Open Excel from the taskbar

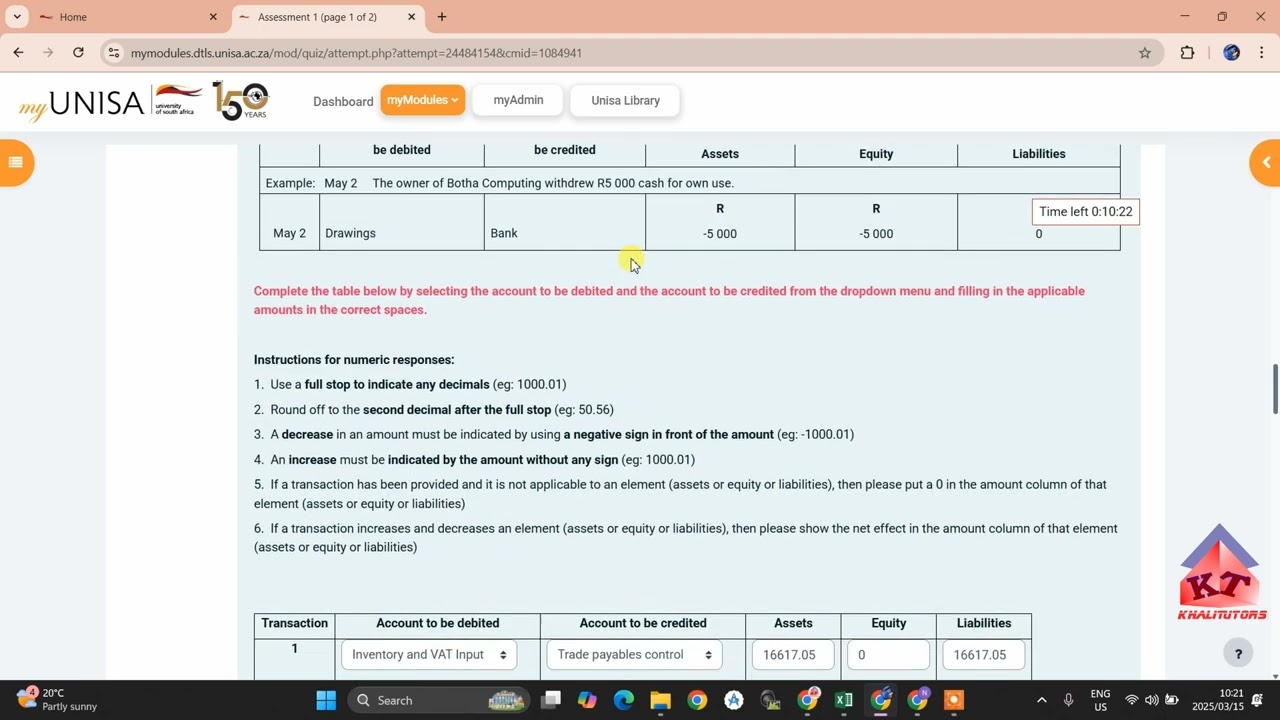pos(844,700)
